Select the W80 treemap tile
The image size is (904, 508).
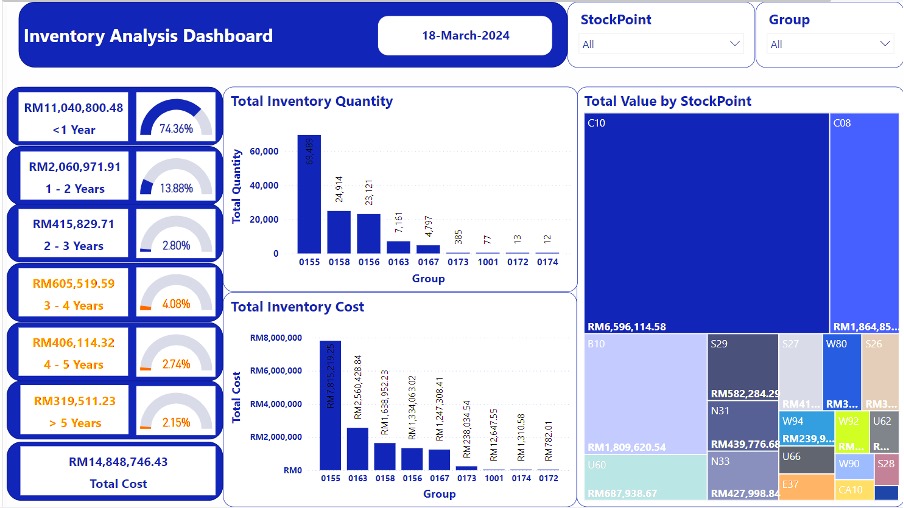tap(841, 371)
